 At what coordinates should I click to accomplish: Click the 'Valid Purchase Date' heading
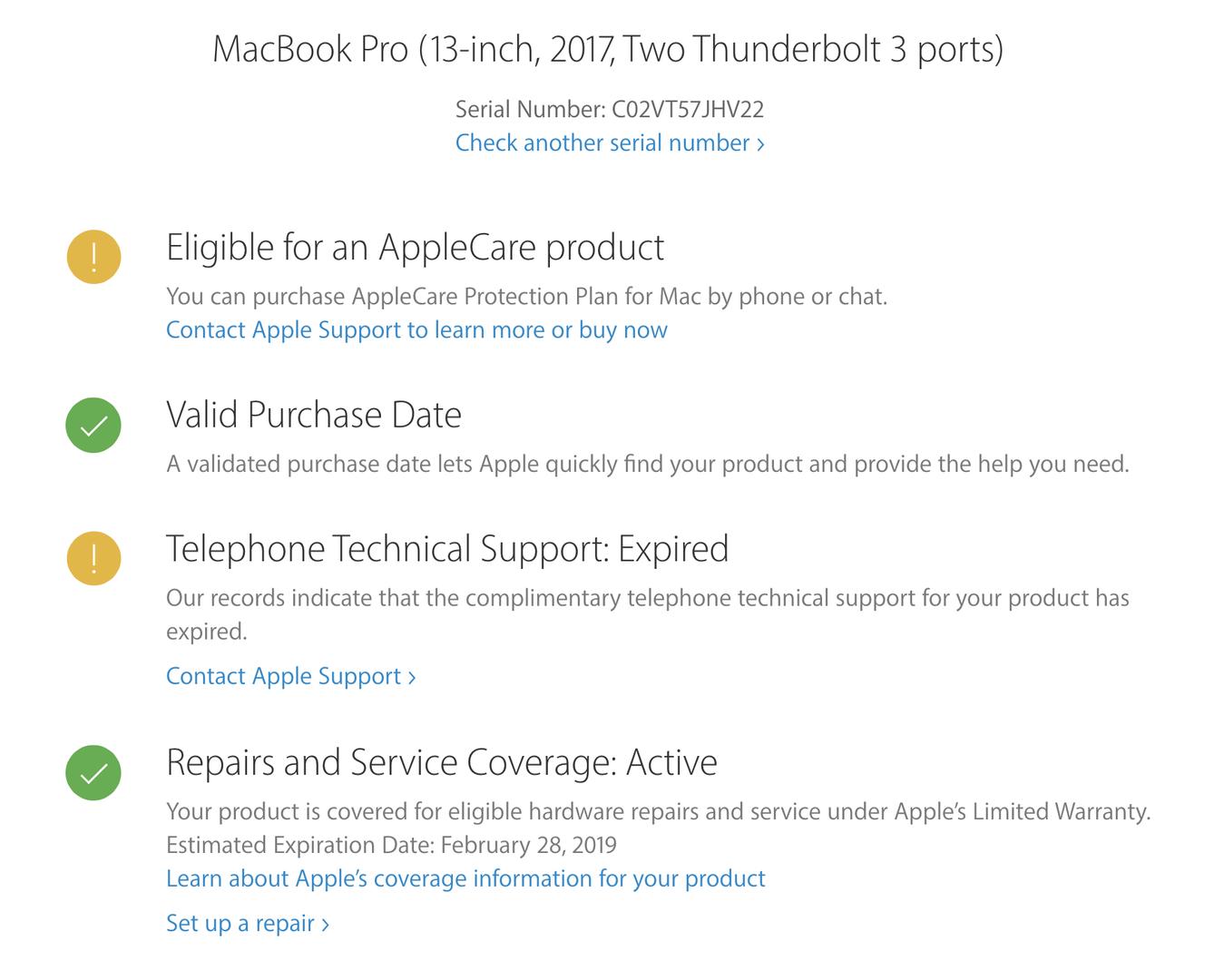pyautogui.click(x=314, y=416)
